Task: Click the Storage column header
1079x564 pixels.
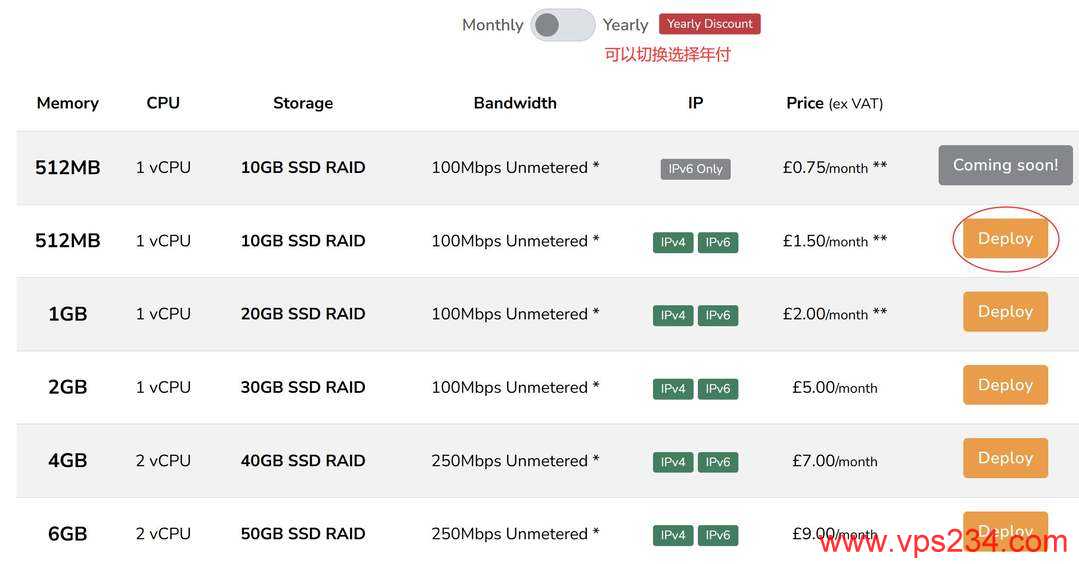Action: point(303,103)
